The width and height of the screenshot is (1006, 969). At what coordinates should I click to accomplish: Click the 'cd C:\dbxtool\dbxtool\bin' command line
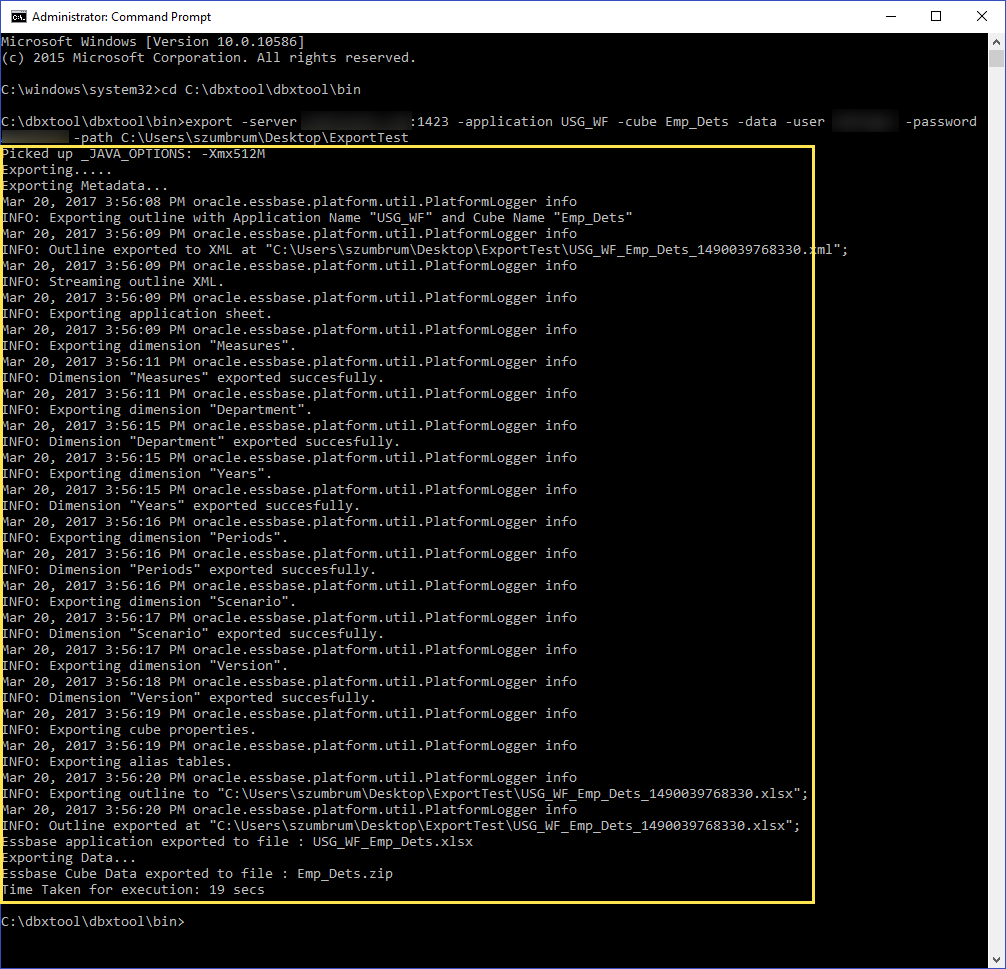[181, 89]
